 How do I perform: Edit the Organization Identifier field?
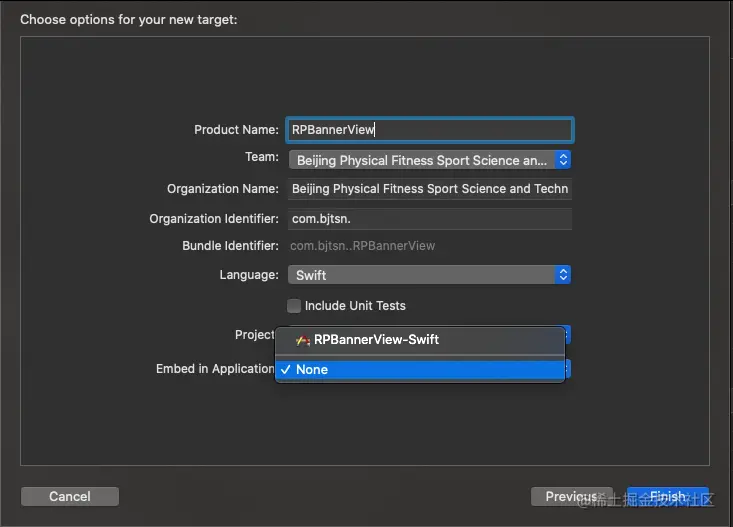point(429,219)
